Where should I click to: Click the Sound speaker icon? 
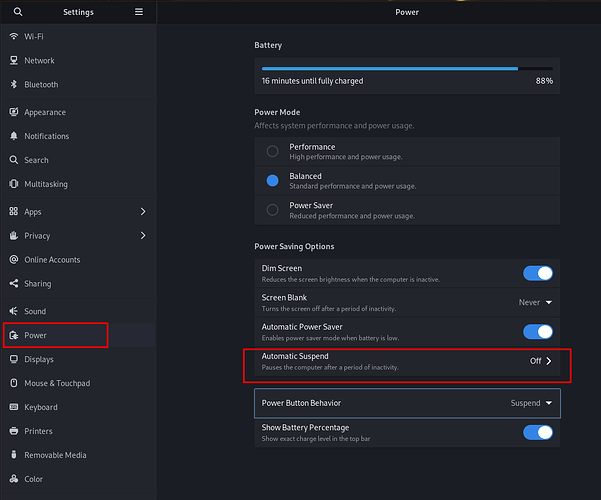click(x=14, y=311)
